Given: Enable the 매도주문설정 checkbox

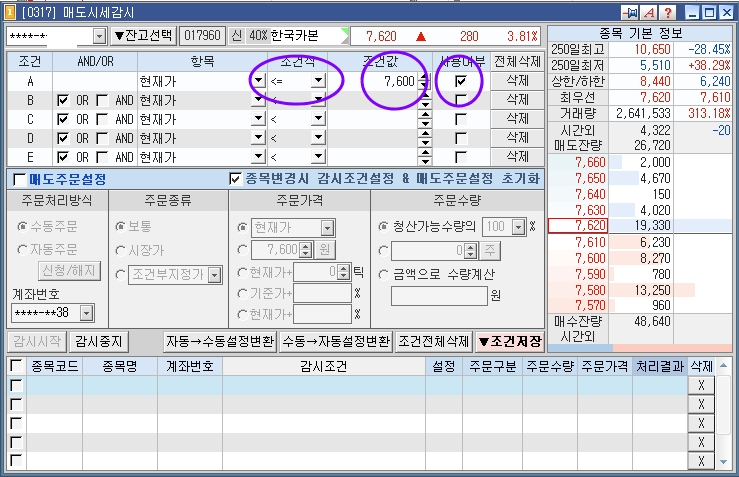Looking at the screenshot, I should tap(20, 180).
